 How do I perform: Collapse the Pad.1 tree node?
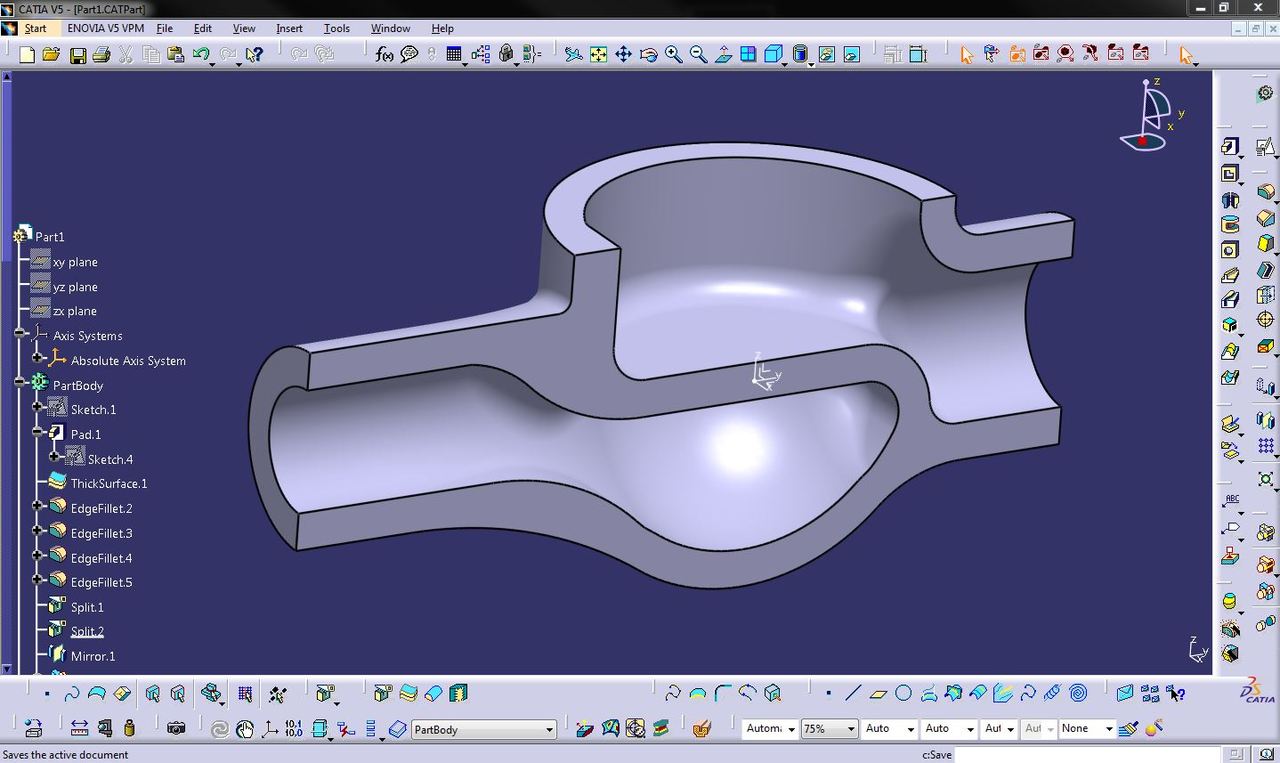pyautogui.click(x=38, y=432)
